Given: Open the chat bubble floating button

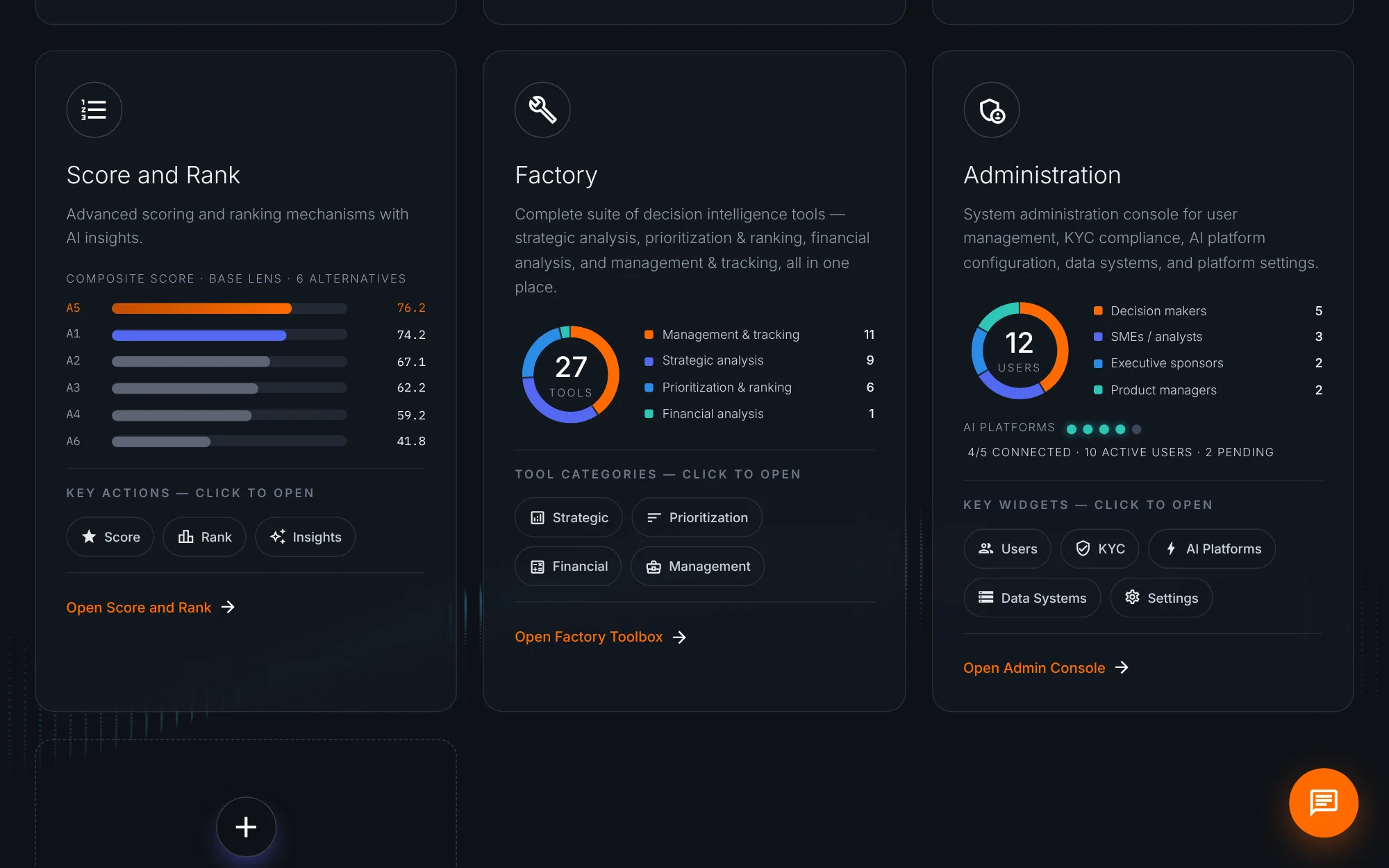Looking at the screenshot, I should point(1323,802).
